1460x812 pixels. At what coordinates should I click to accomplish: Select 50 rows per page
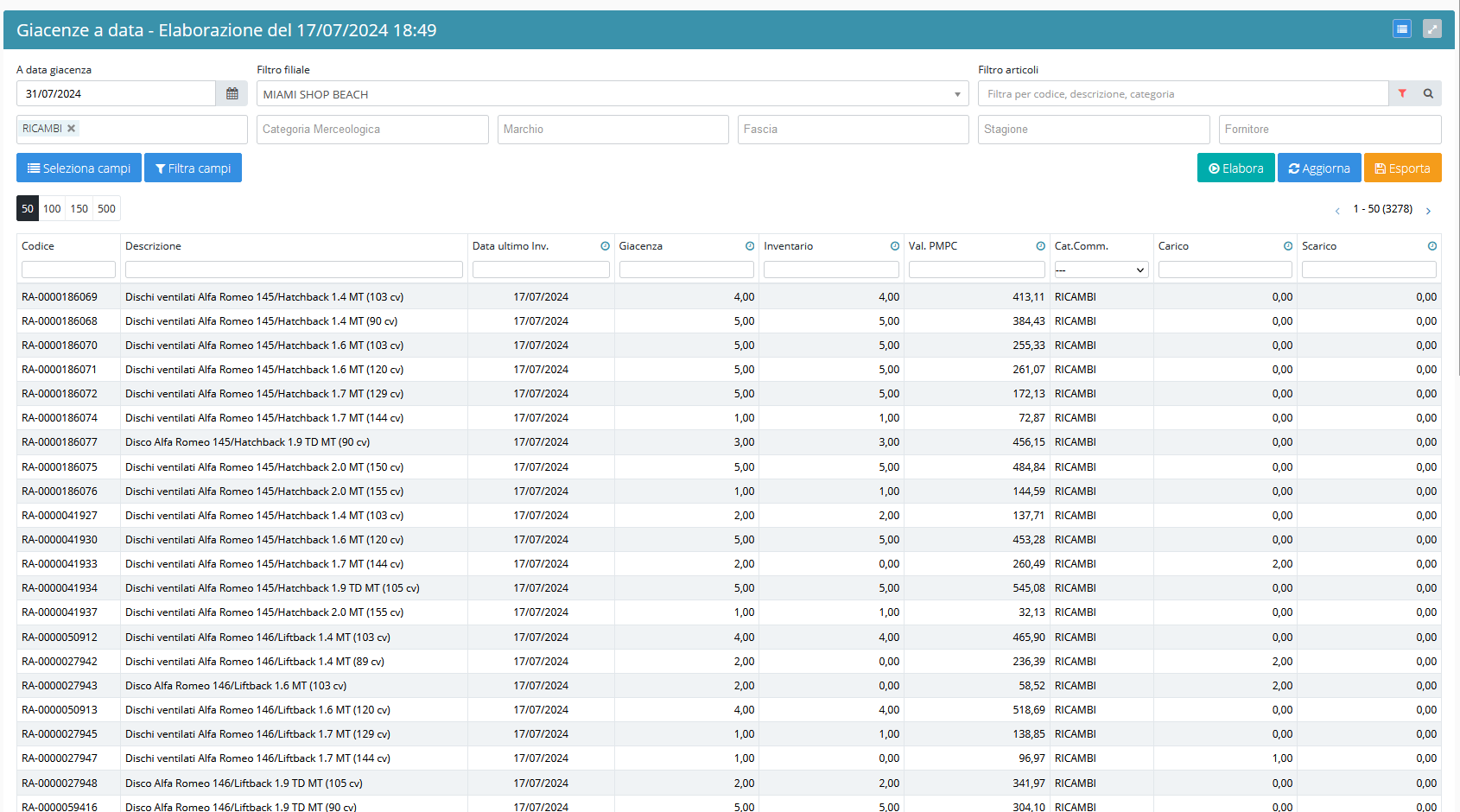coord(28,208)
